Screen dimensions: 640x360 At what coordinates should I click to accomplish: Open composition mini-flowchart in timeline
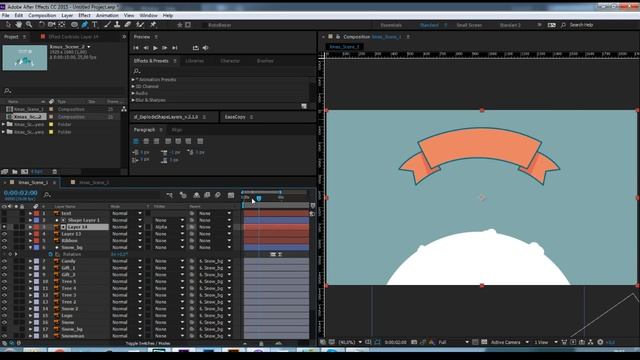pos(170,195)
